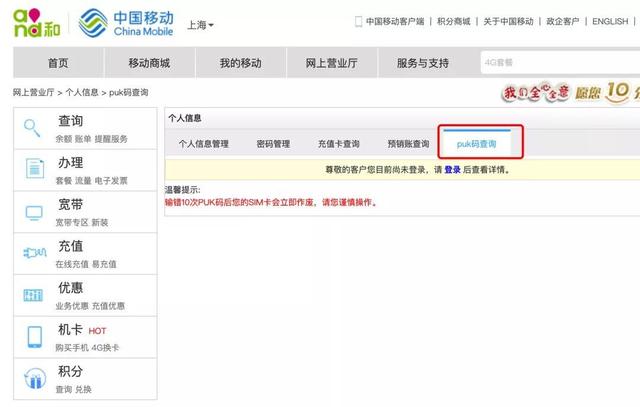Screen dimensions: 640x407
Task: Click the plug icon beside 充值
Action: (x=34, y=253)
